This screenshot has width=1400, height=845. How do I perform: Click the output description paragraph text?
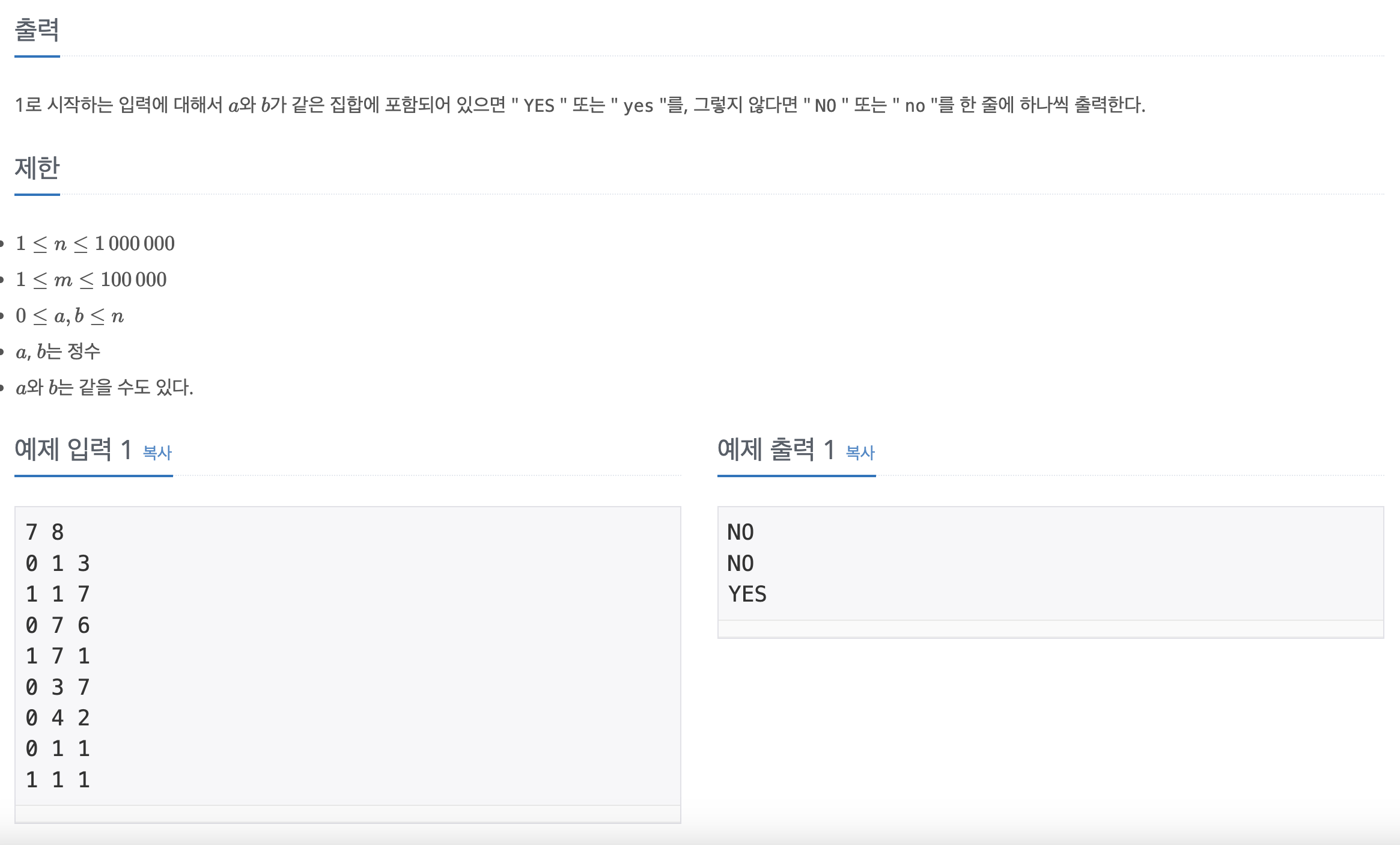(580, 105)
